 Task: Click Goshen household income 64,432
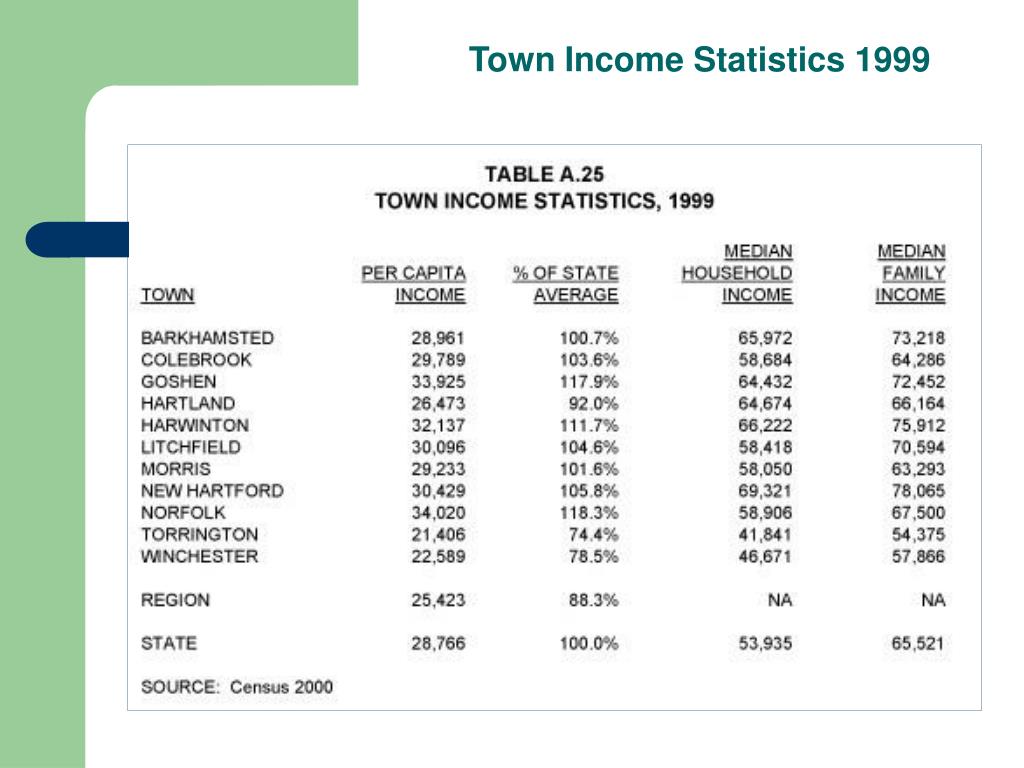pos(765,381)
